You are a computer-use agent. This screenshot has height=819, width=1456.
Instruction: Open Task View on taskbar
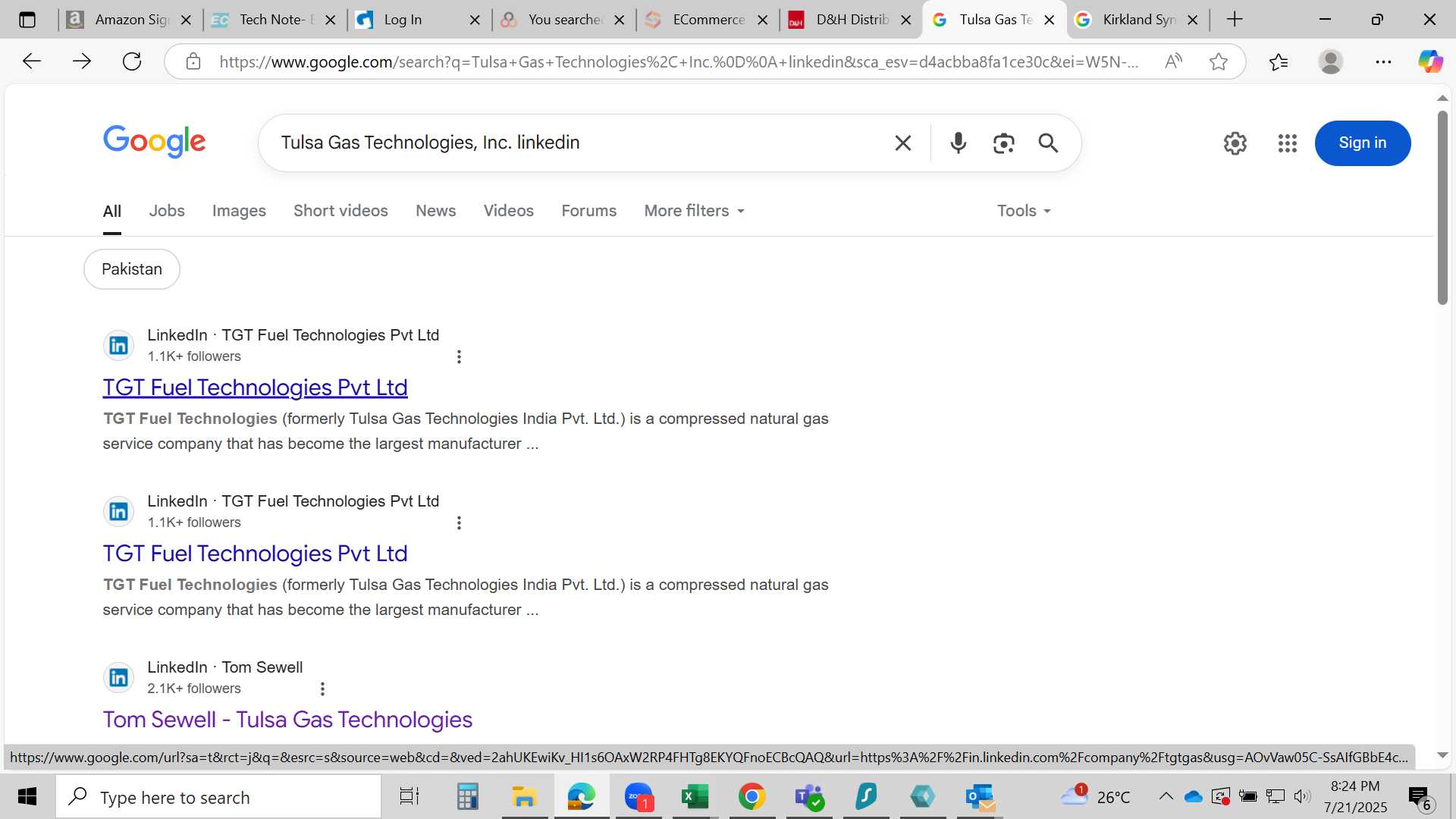pyautogui.click(x=409, y=796)
